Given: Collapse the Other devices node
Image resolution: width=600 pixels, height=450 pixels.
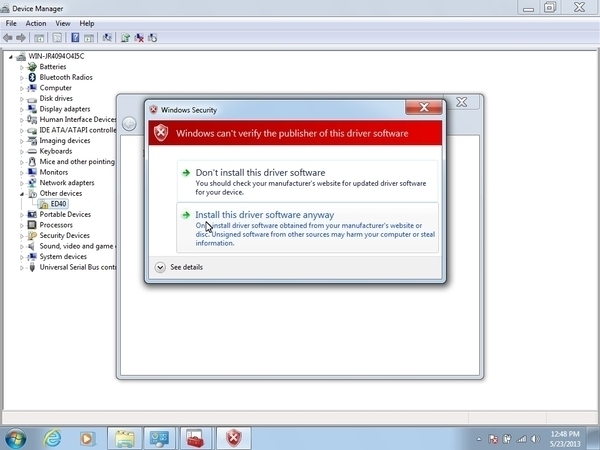Looking at the screenshot, I should point(22,193).
